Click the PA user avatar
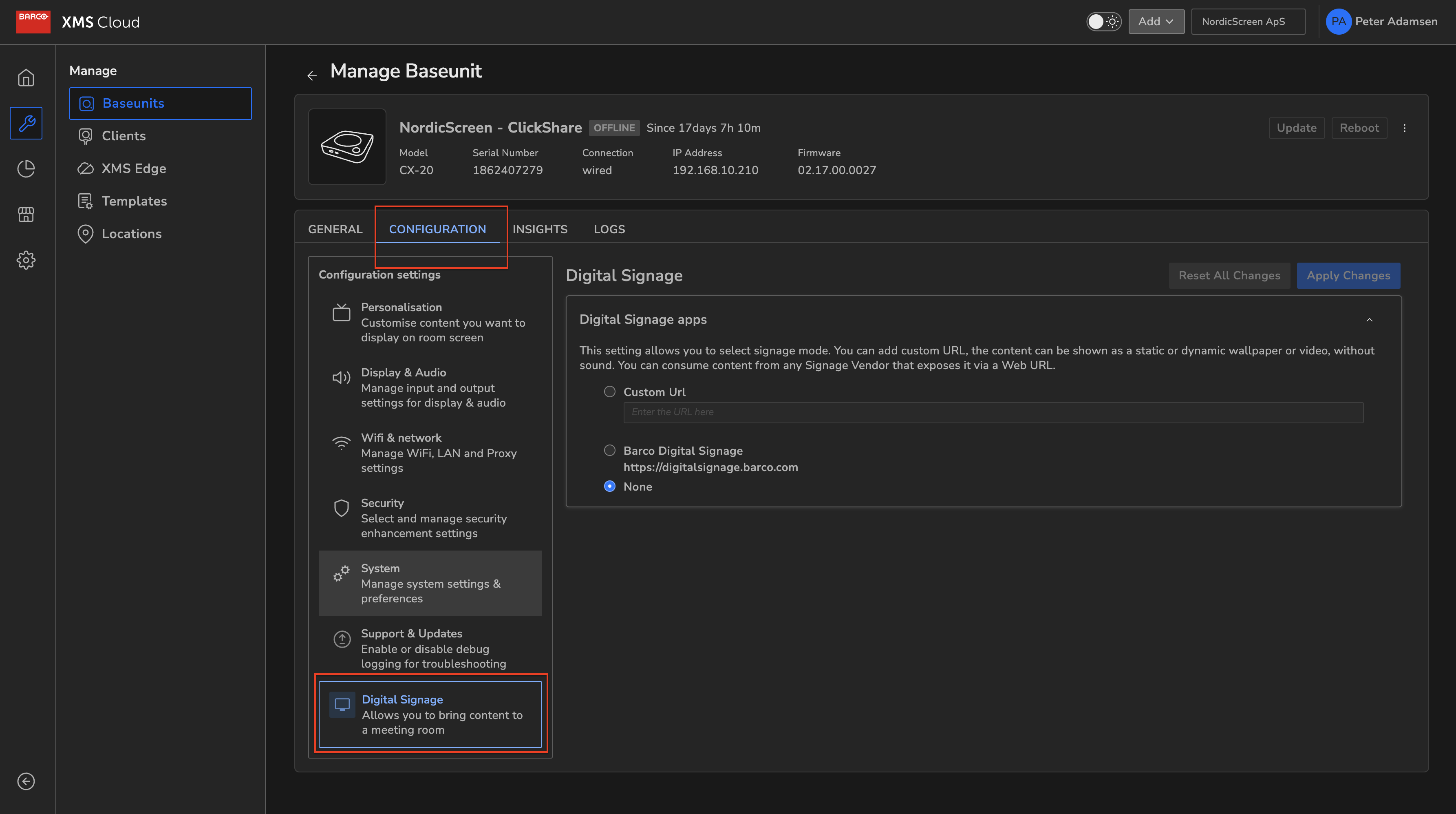Screen dimensions: 1456x814 coord(1338,22)
